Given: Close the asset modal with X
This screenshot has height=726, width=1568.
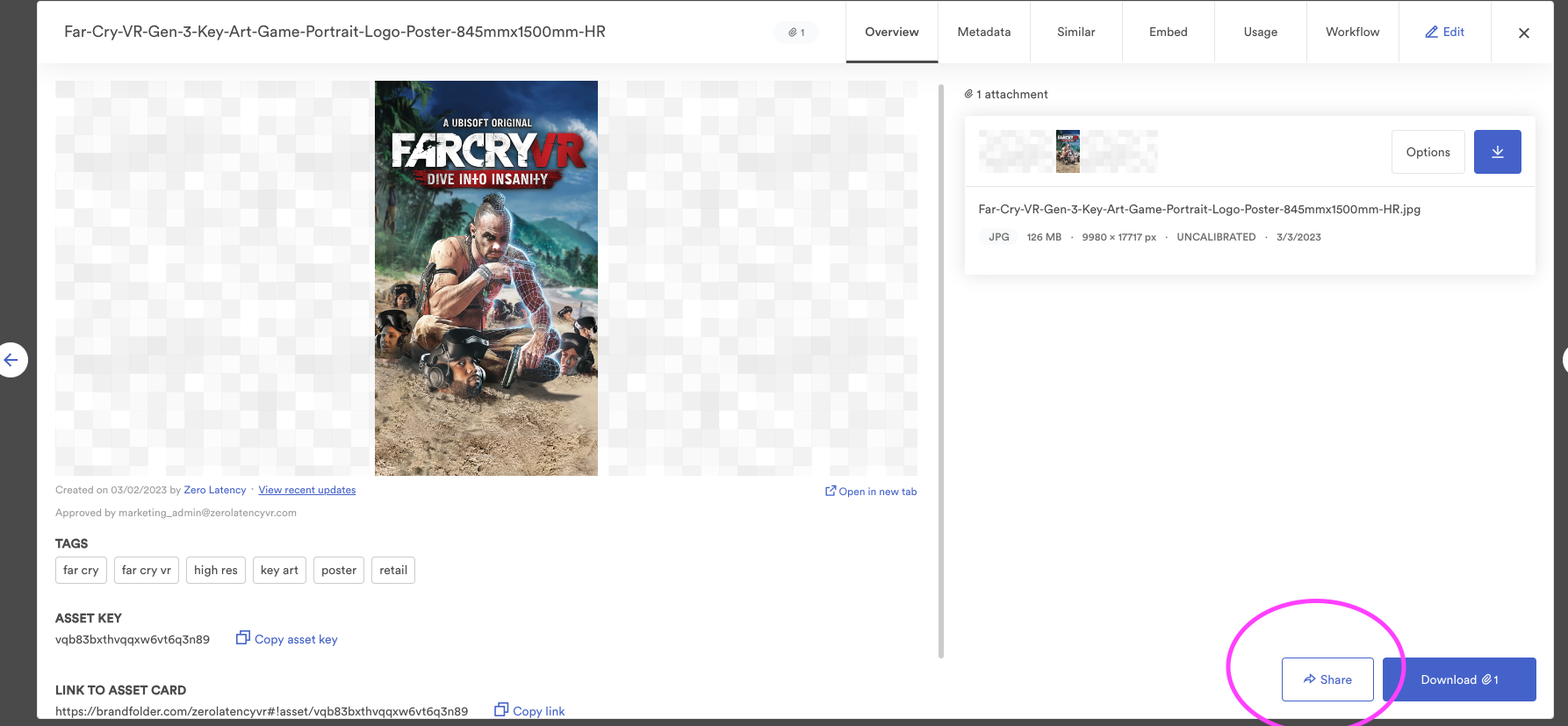Looking at the screenshot, I should pyautogui.click(x=1524, y=32).
